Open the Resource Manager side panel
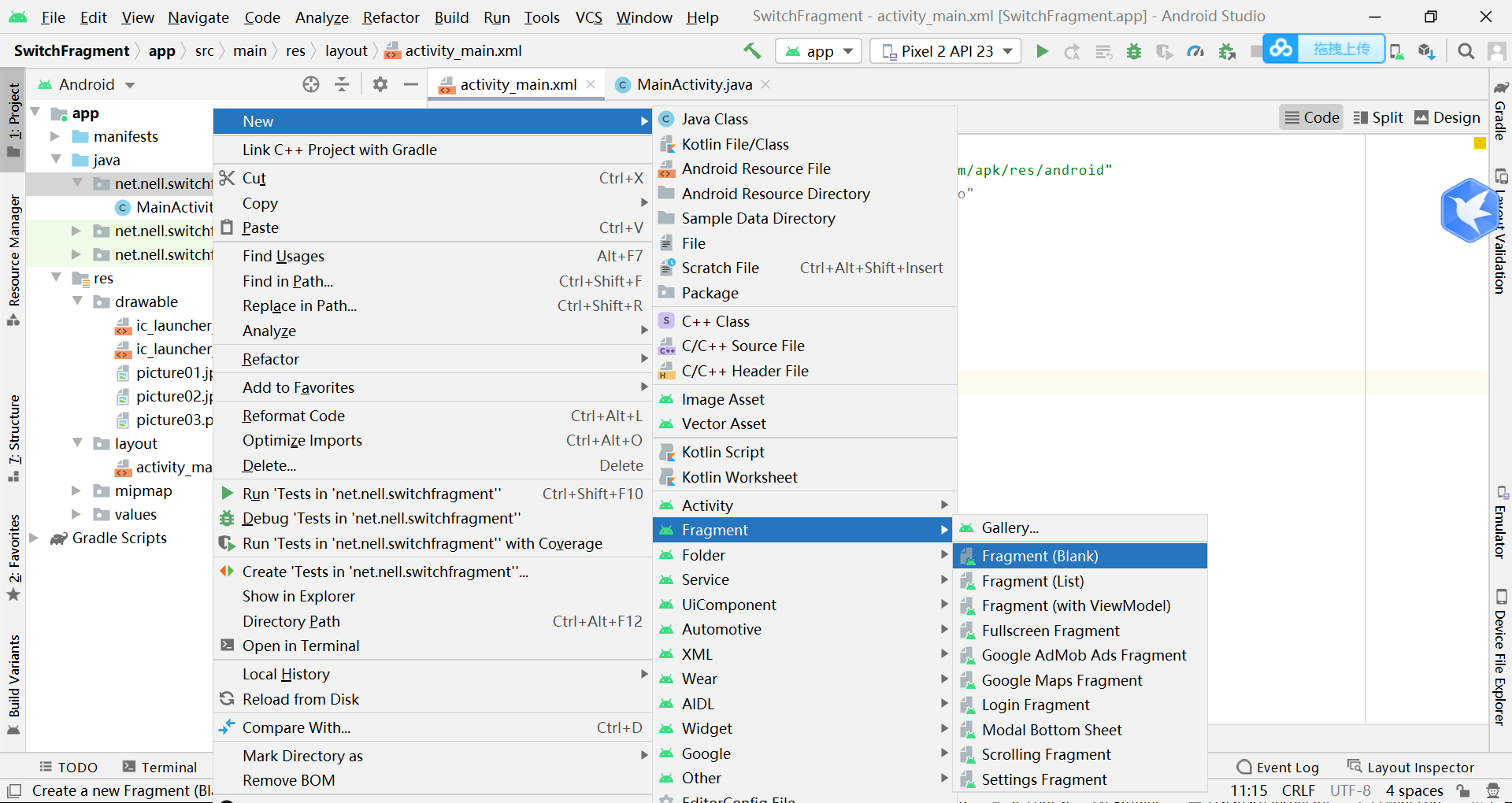Screen dimensions: 1512x803 point(13,259)
